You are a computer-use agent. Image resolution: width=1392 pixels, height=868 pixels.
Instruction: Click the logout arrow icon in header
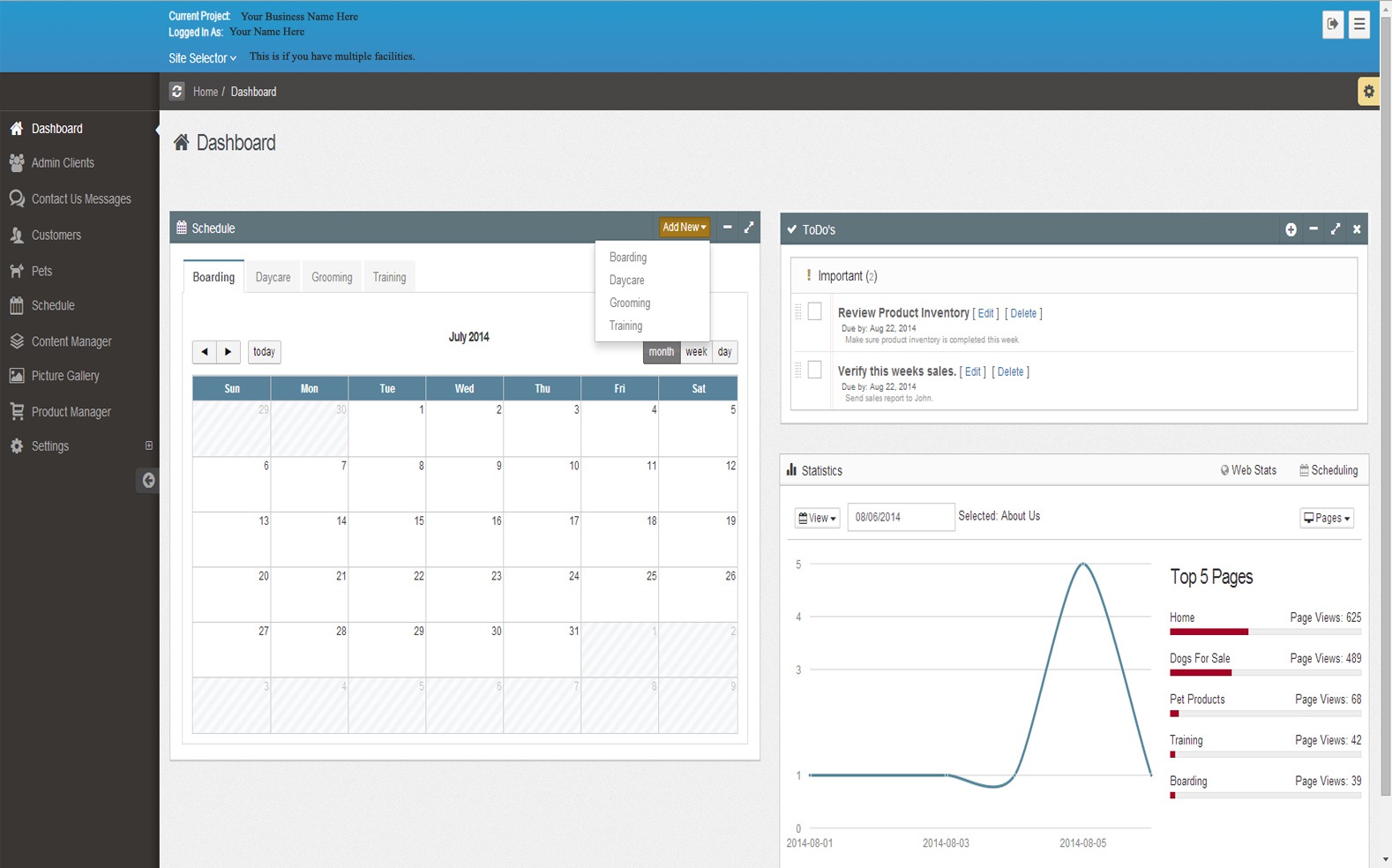coord(1333,24)
